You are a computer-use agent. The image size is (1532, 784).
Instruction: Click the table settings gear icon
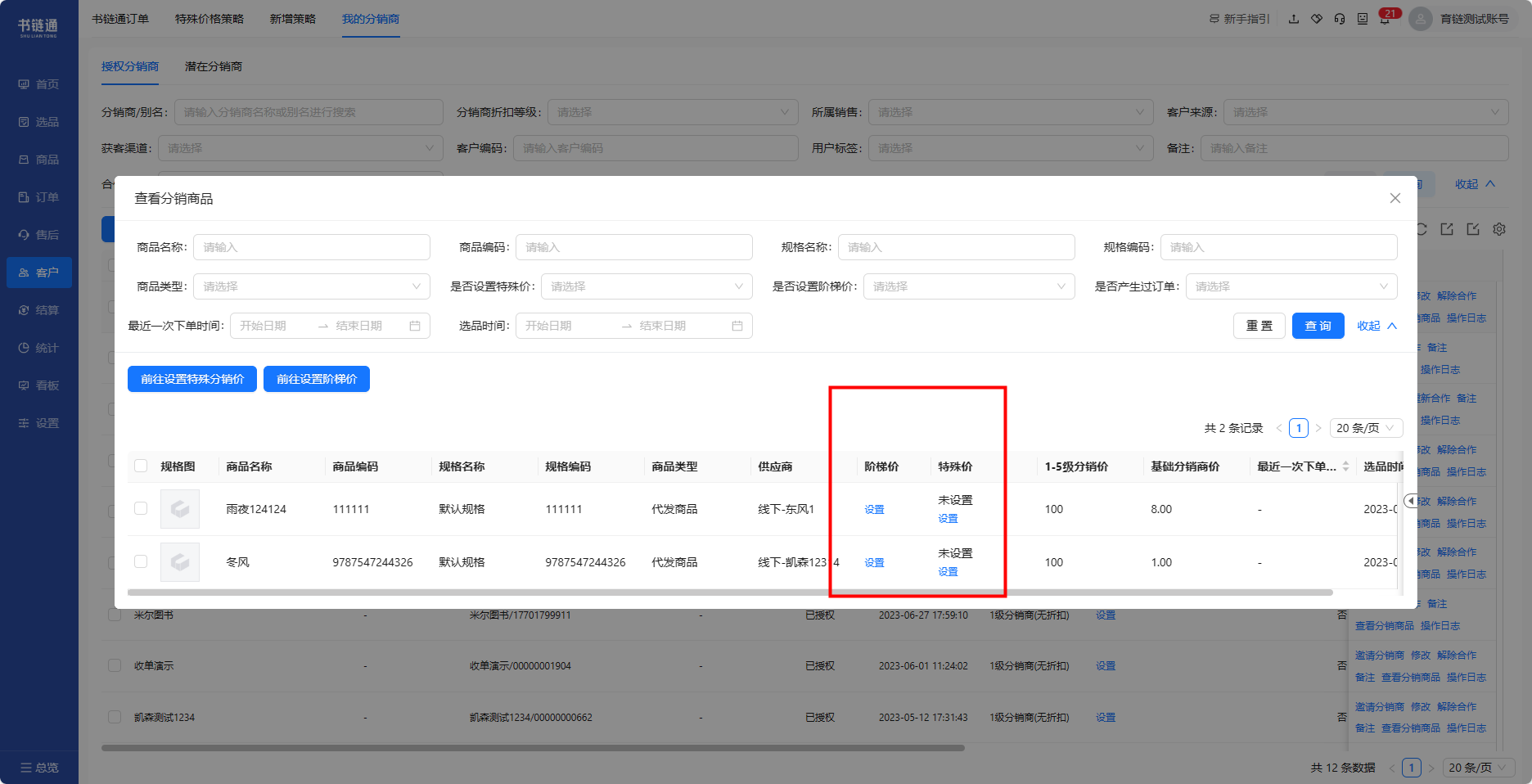click(x=1499, y=229)
